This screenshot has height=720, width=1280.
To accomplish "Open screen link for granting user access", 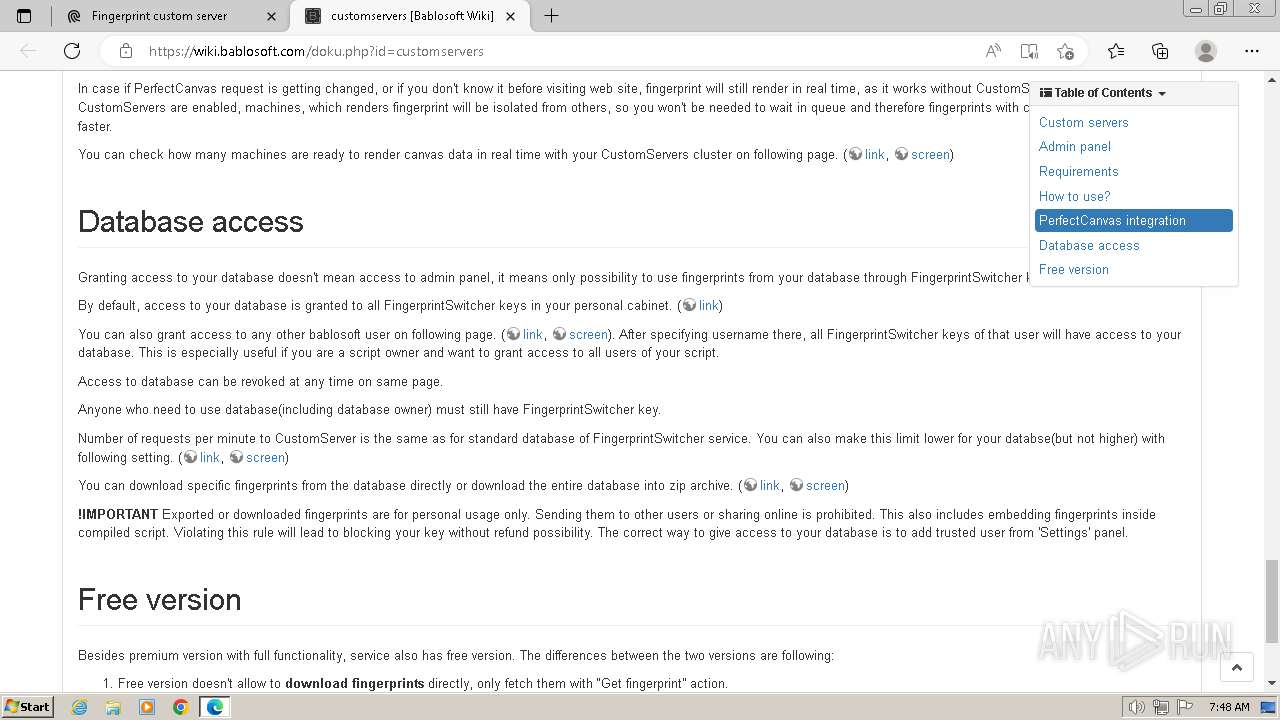I will [588, 335].
